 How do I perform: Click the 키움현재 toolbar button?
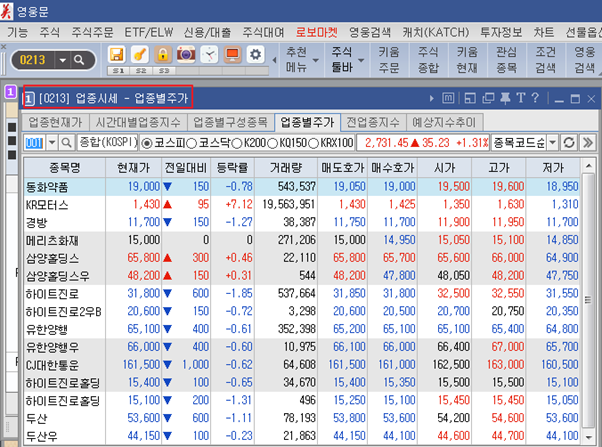467,60
